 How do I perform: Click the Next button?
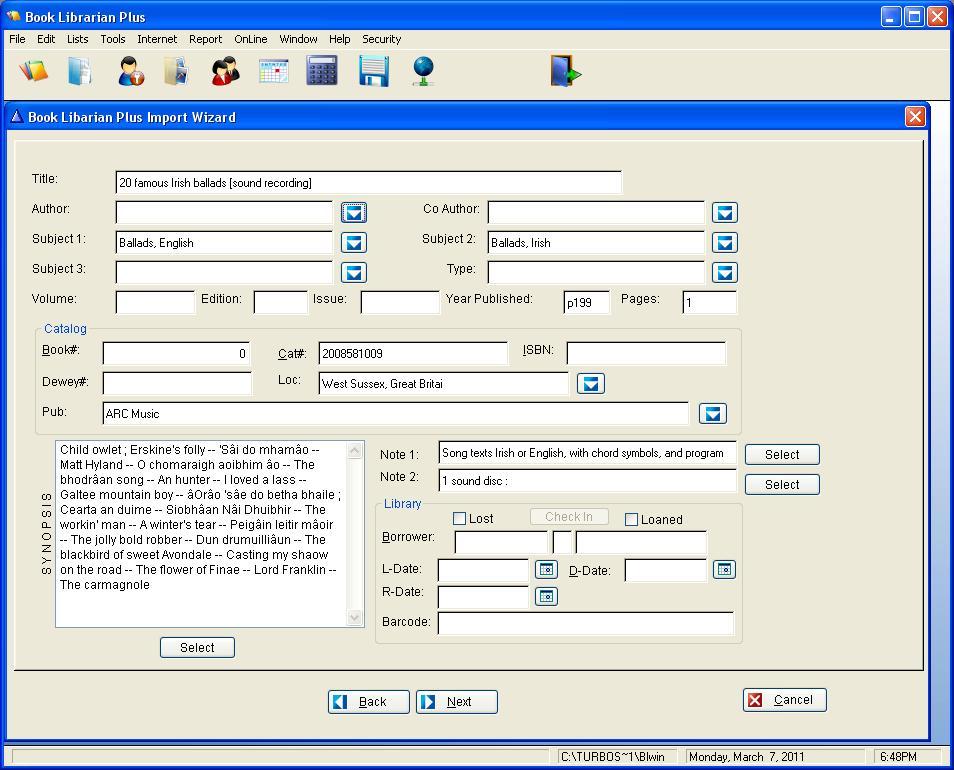[x=457, y=701]
